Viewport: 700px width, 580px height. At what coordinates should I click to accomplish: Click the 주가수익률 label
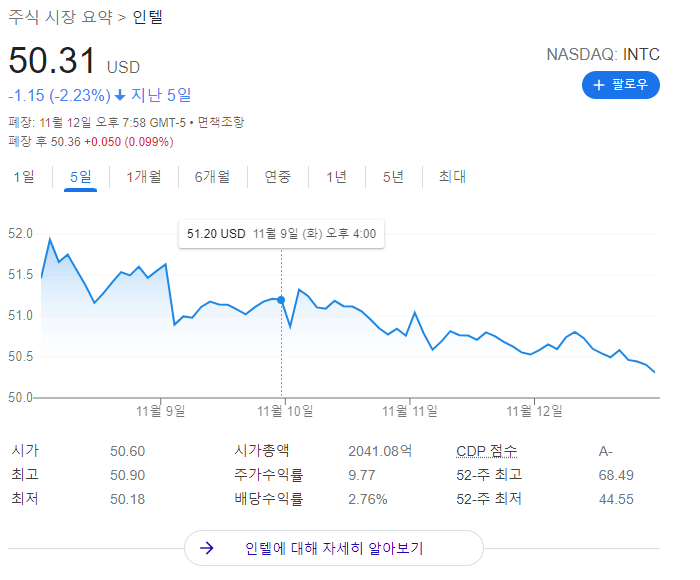(x=268, y=475)
